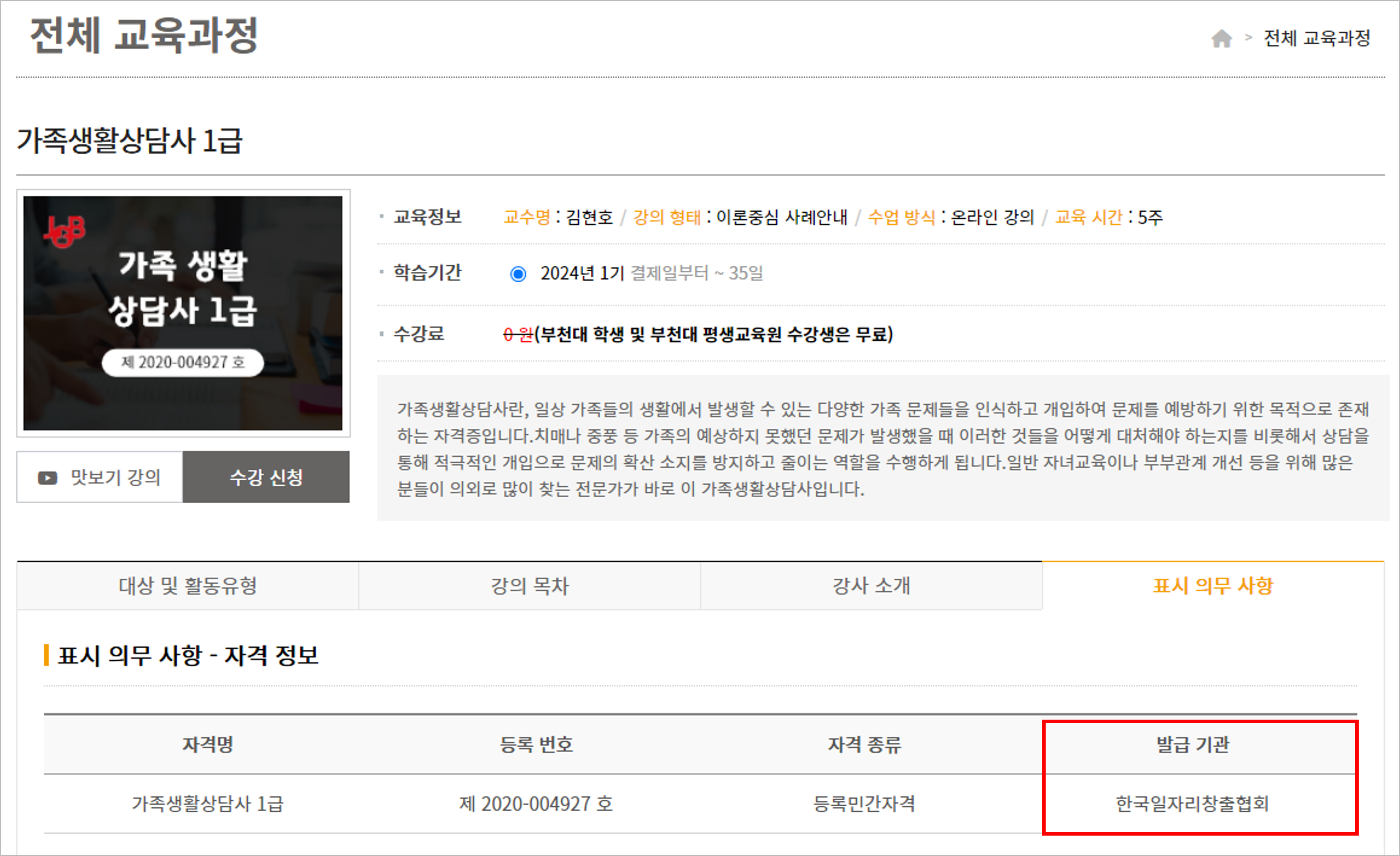Click the 제 2020-004927 호 badge on the thumbnail
Viewport: 1400px width, 856px height.
click(182, 362)
